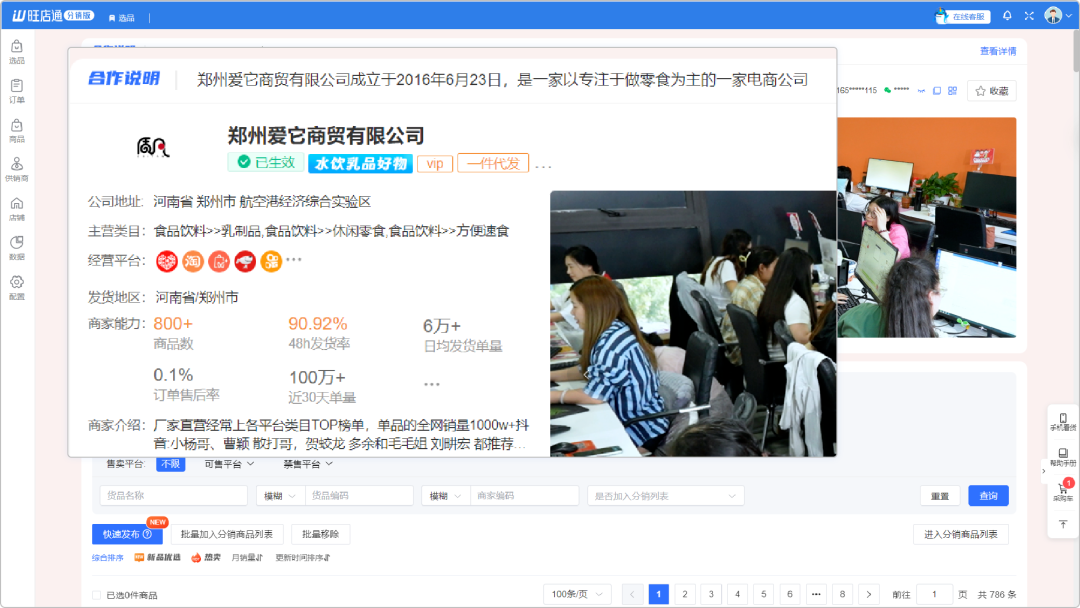The width and height of the screenshot is (1080, 608).
Task: Expand more platforms with the ellipsis after the icons
Action: (294, 260)
